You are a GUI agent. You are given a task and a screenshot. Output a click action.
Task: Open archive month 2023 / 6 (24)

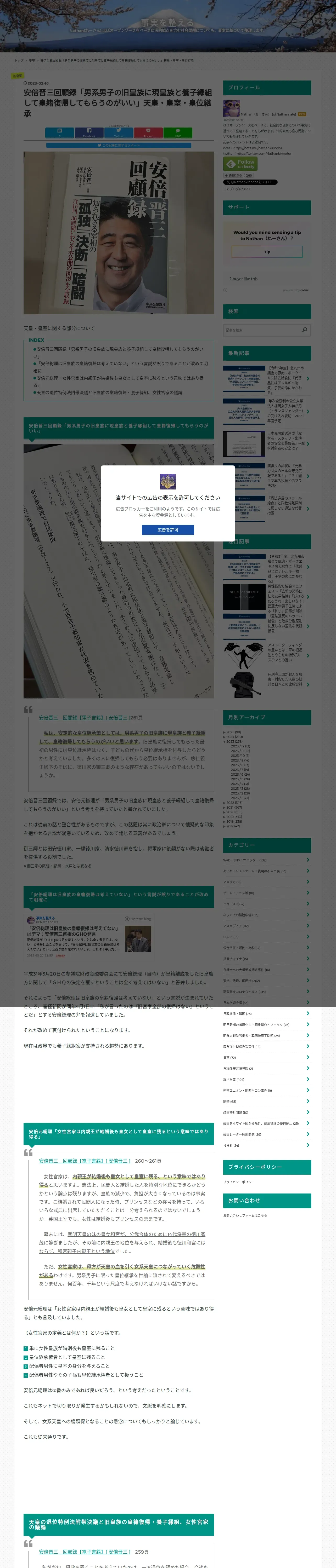point(240,774)
